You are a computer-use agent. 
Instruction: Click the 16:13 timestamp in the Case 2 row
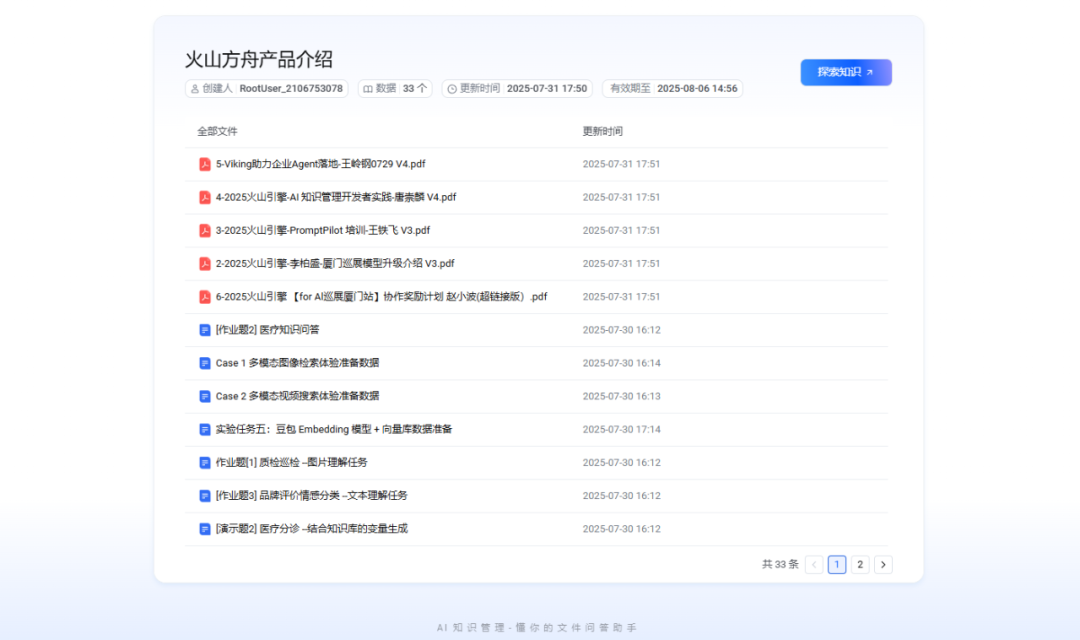621,396
